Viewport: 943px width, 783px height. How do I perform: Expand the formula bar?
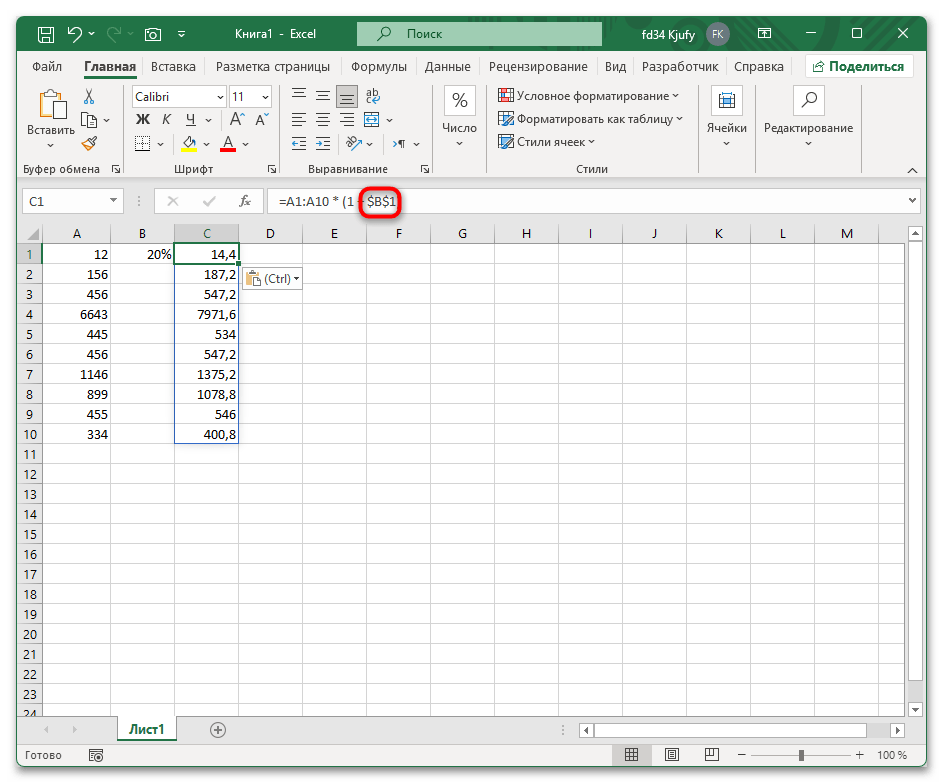pyautogui.click(x=912, y=200)
